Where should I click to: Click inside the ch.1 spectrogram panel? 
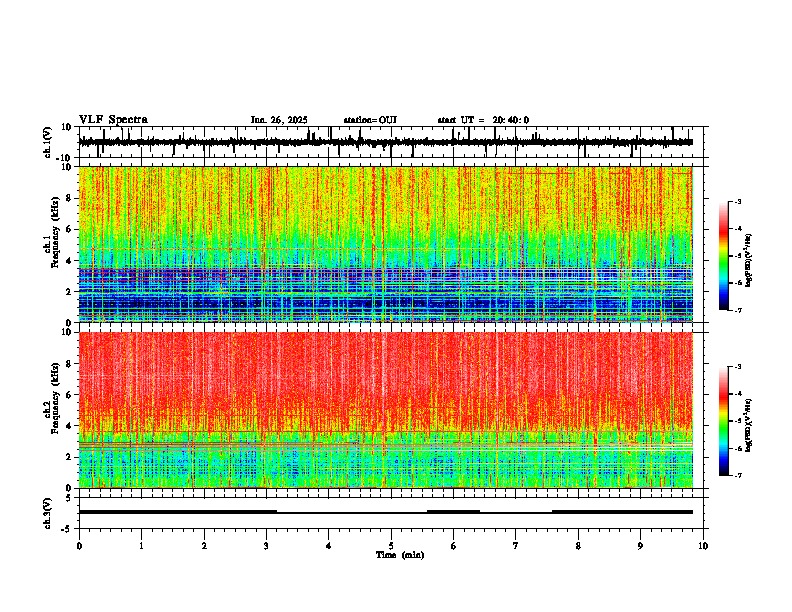[x=386, y=244]
